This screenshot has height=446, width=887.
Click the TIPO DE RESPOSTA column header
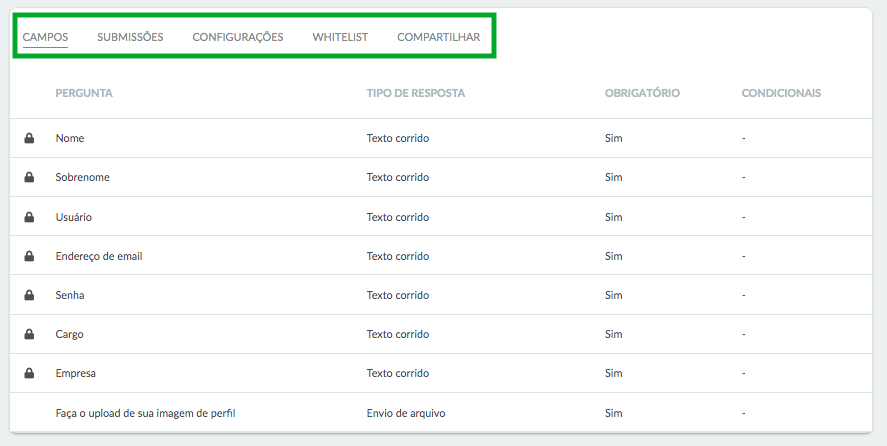[416, 93]
